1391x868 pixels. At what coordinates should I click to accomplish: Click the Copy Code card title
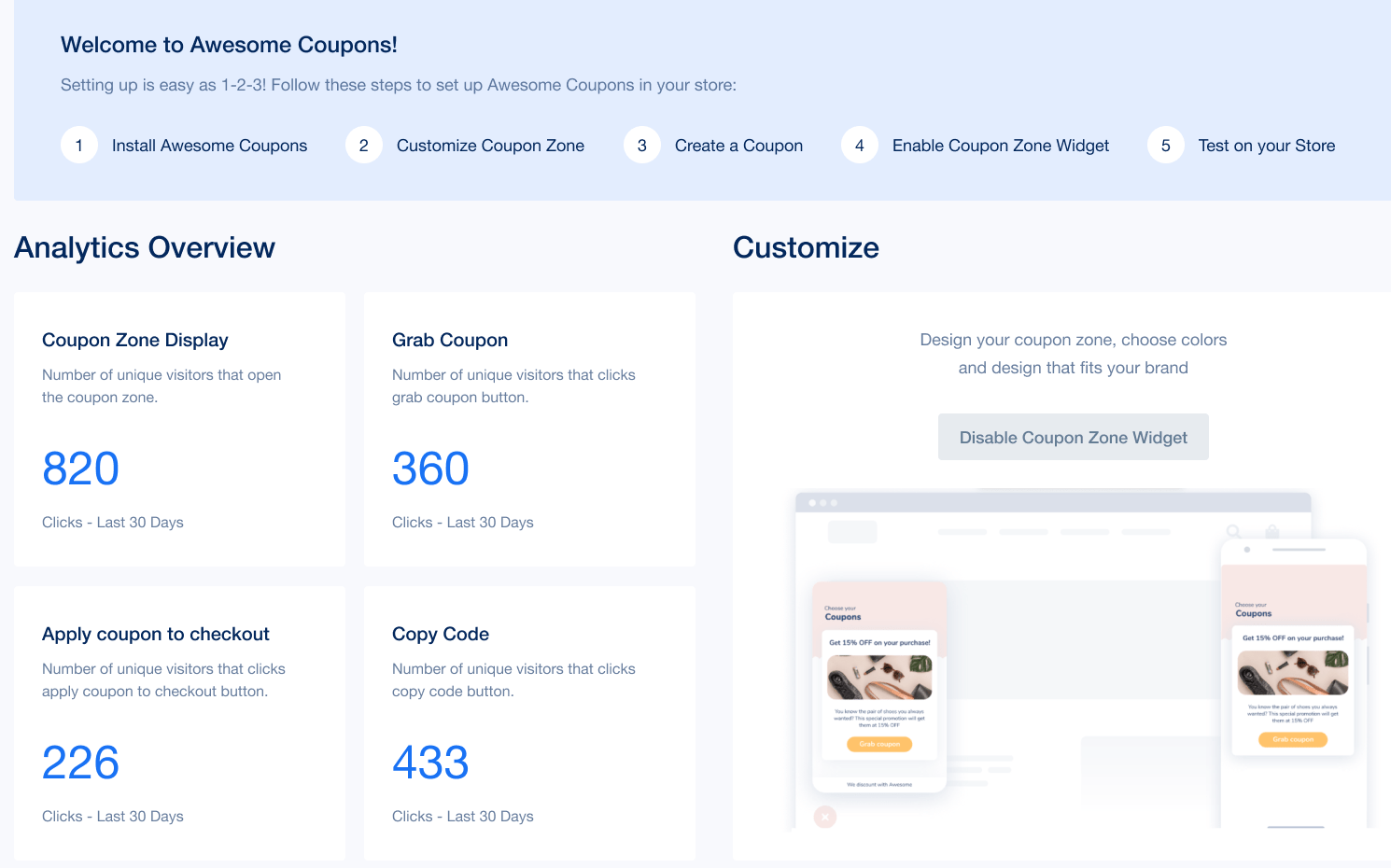pyautogui.click(x=441, y=634)
